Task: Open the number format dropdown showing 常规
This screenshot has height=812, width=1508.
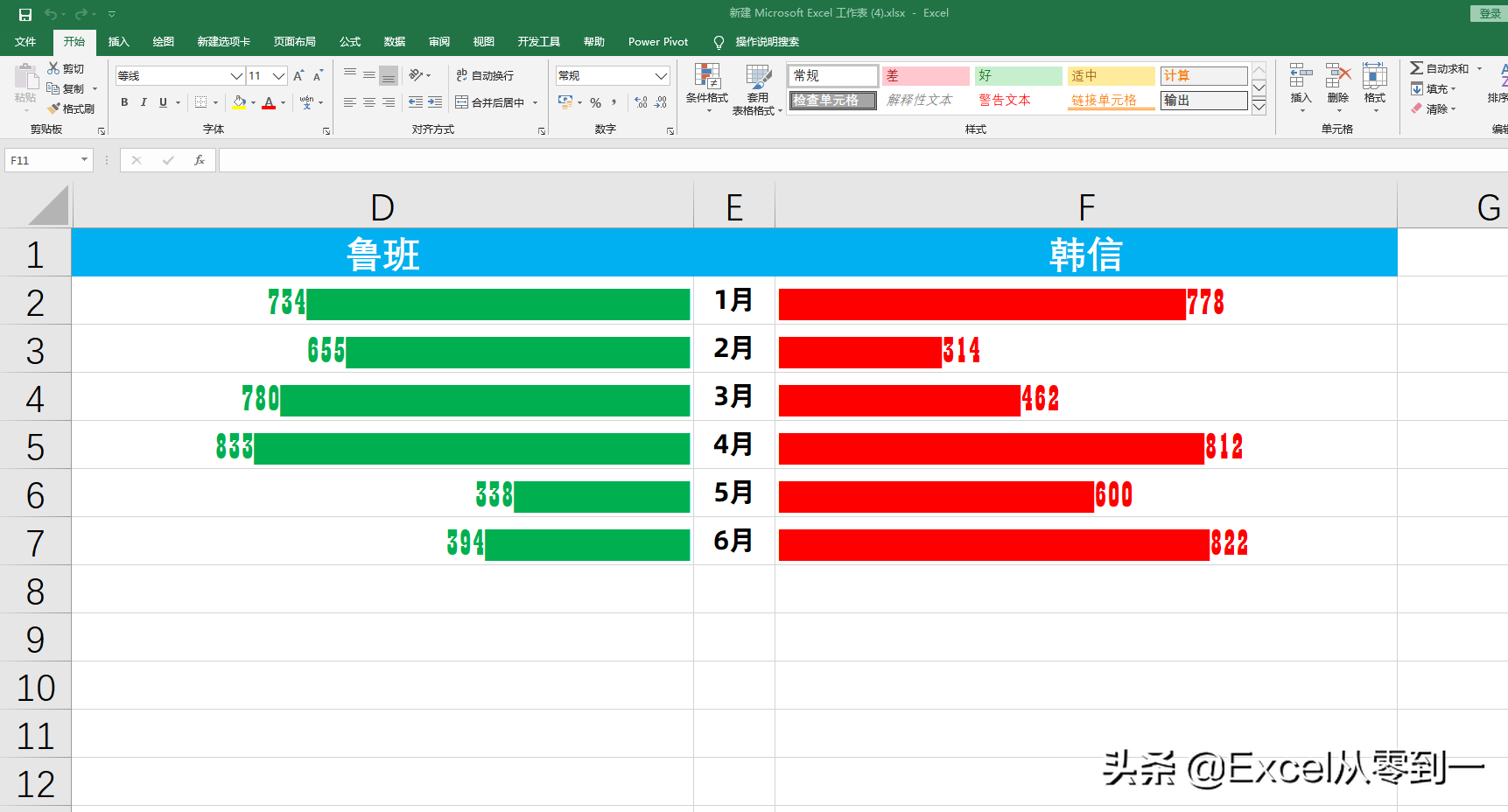Action: [661, 76]
